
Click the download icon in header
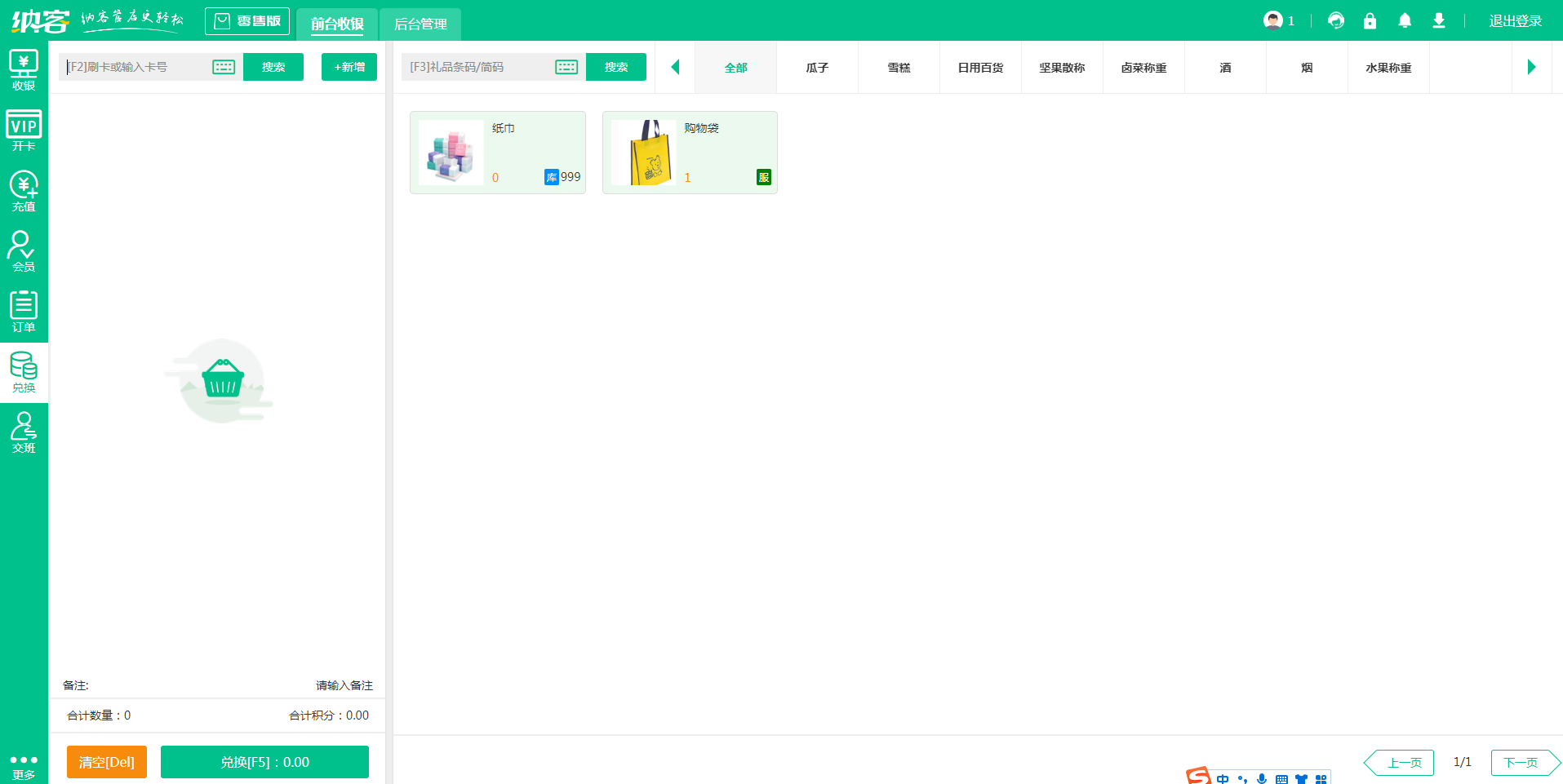coord(1438,21)
